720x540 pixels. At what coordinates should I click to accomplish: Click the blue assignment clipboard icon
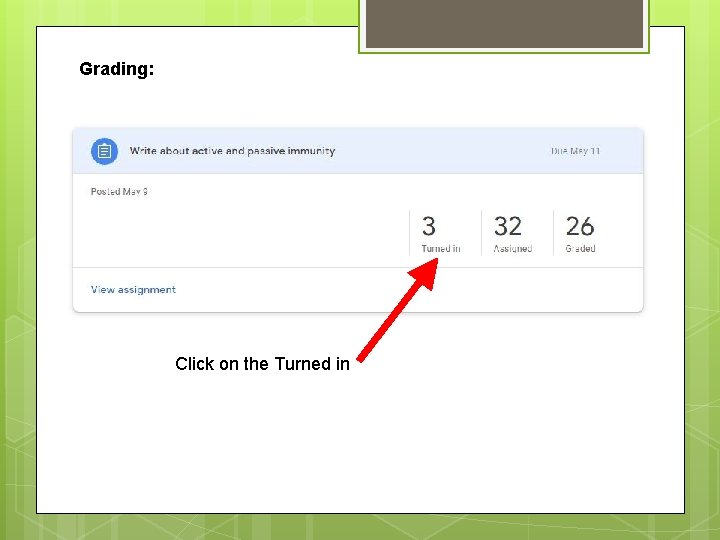[x=104, y=151]
